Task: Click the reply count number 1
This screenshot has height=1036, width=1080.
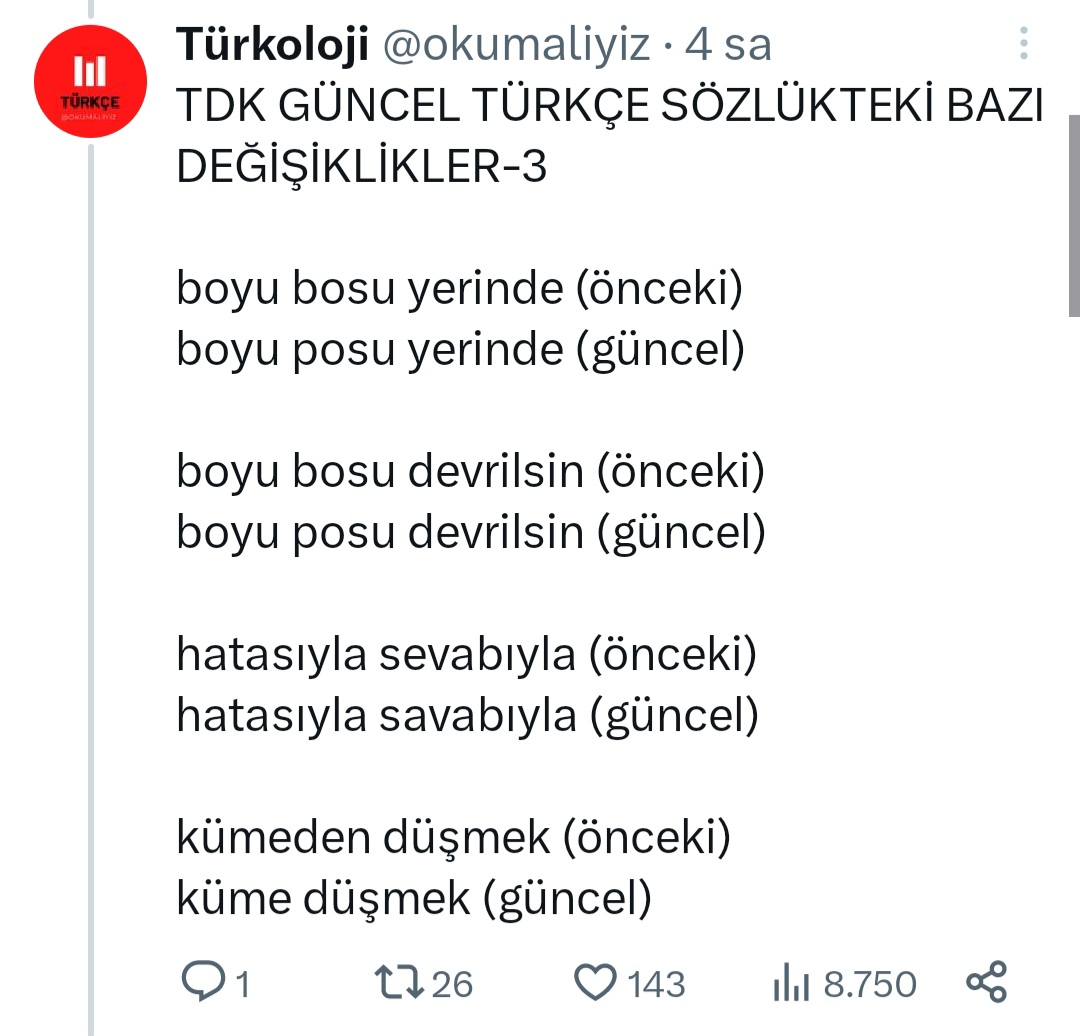Action: (x=241, y=985)
